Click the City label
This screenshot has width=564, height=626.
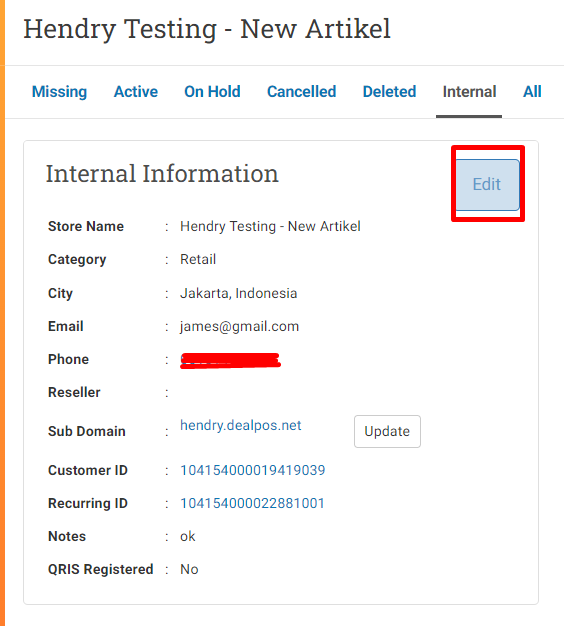pos(60,293)
